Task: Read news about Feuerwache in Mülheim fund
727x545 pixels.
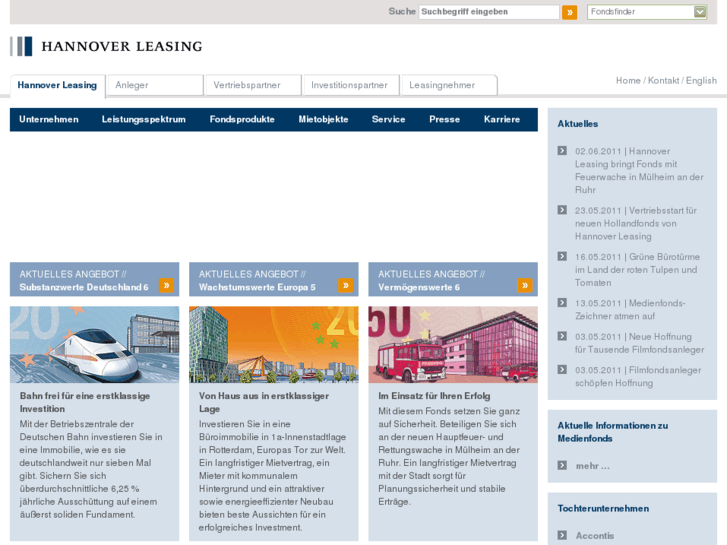Action: [639, 171]
